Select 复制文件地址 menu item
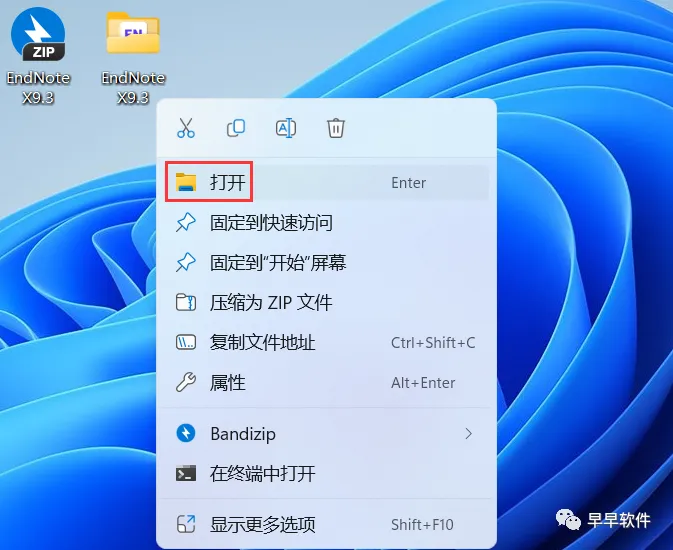The width and height of the screenshot is (673, 550). pos(327,343)
